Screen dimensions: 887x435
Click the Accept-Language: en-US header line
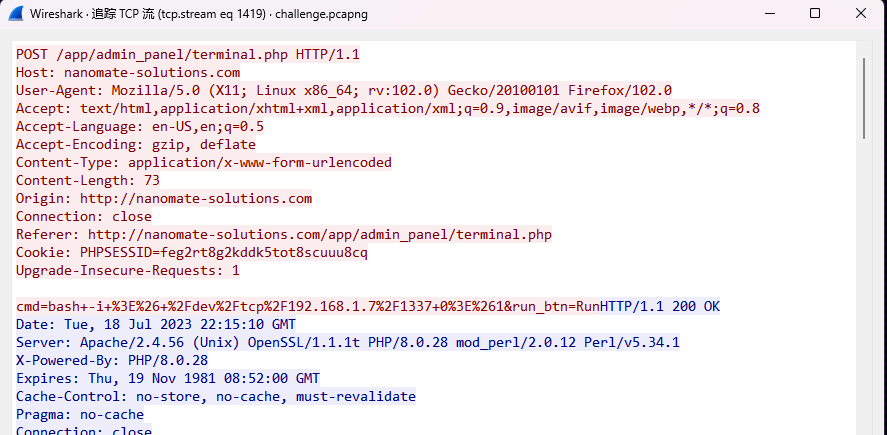[x=140, y=127]
